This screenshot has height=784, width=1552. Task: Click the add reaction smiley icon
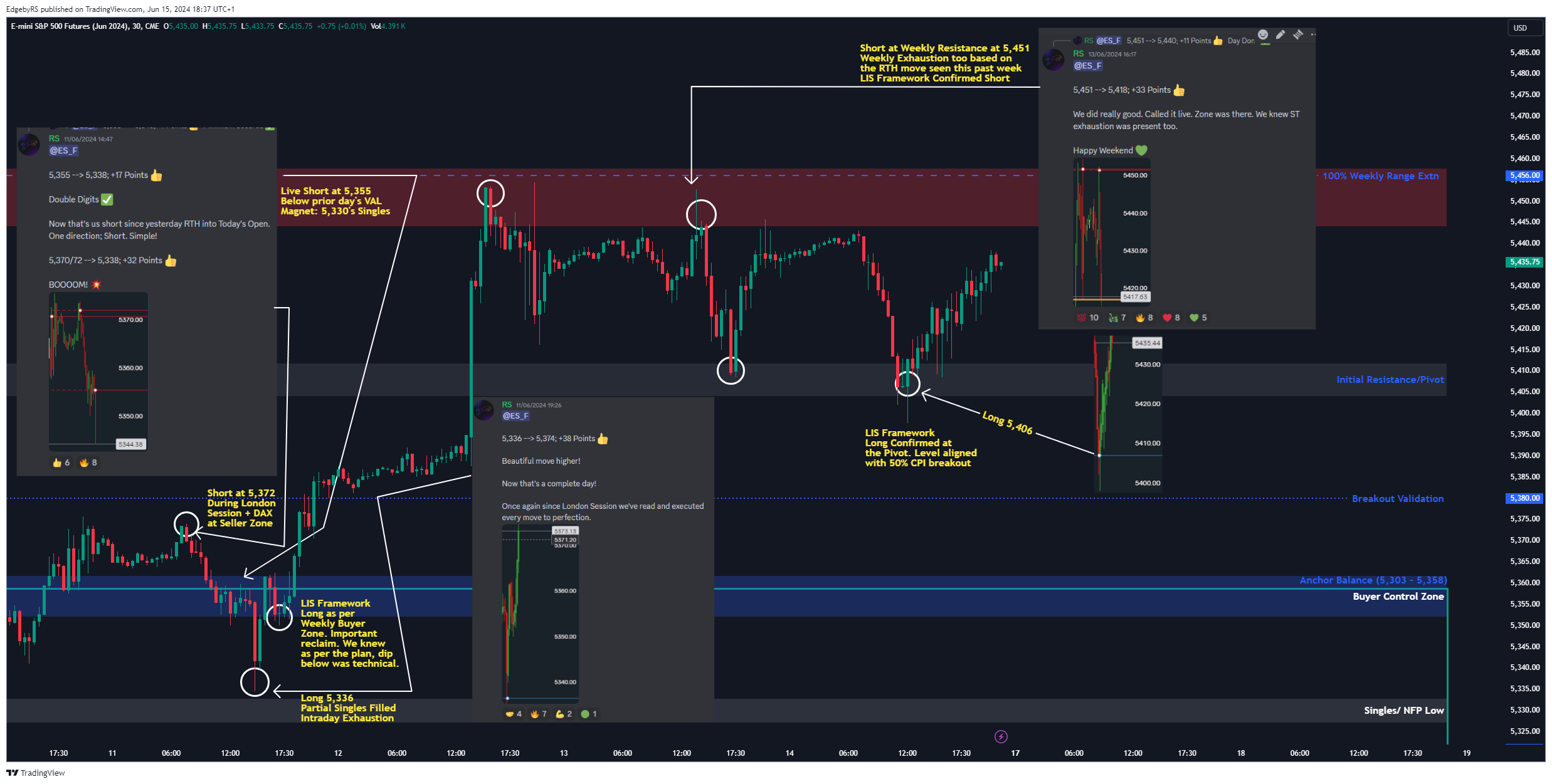tap(1263, 34)
